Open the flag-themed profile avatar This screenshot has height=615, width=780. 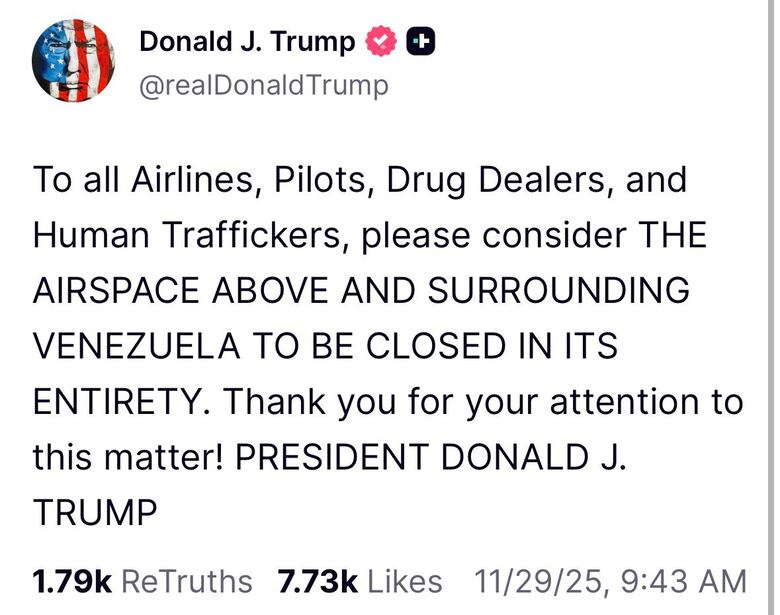(75, 60)
